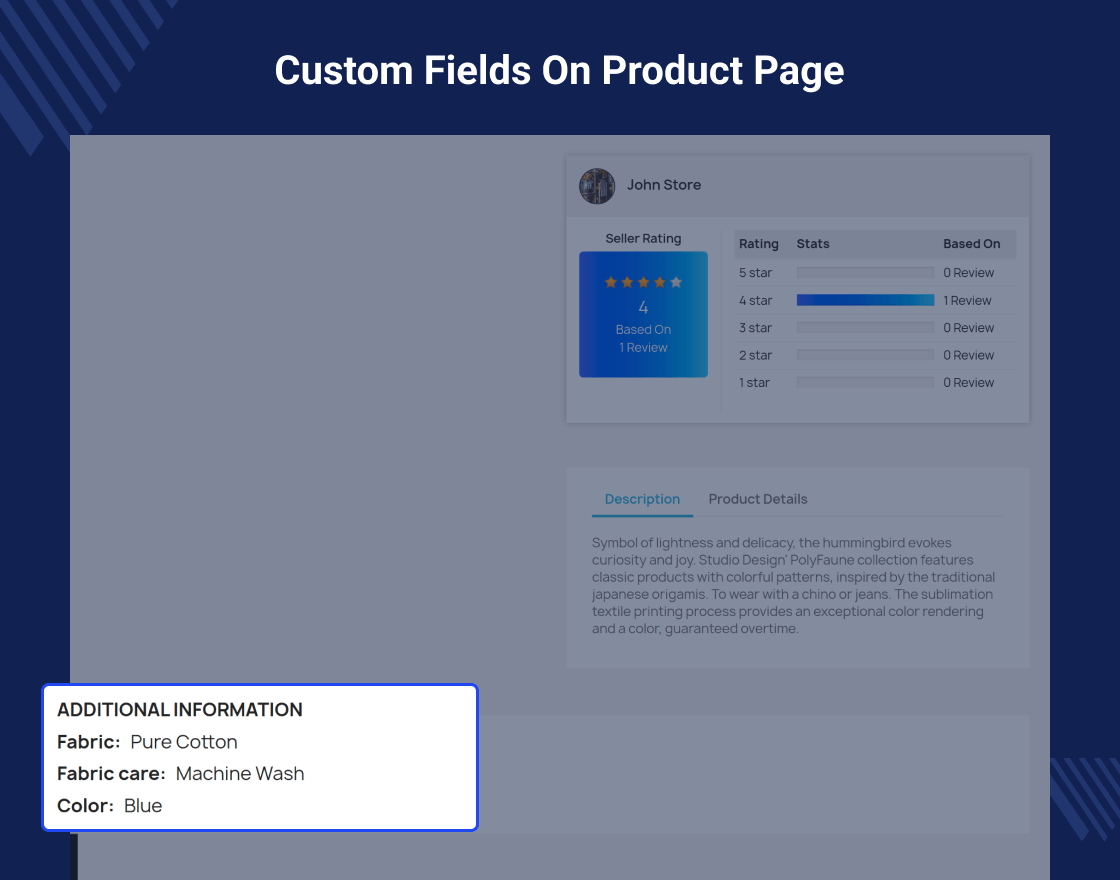Click the 'ADDITIONAL INFORMATION' heading
Viewport: 1120px width, 880px height.
coord(180,710)
